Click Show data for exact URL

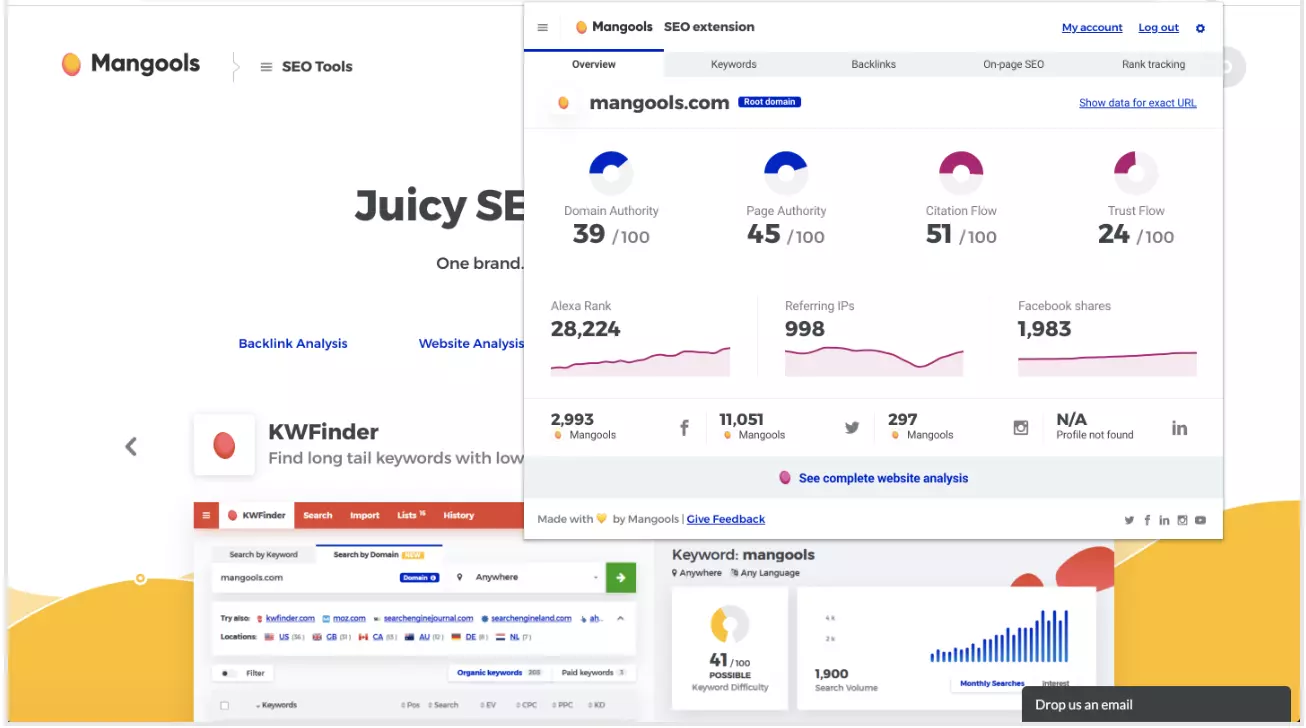point(1138,103)
